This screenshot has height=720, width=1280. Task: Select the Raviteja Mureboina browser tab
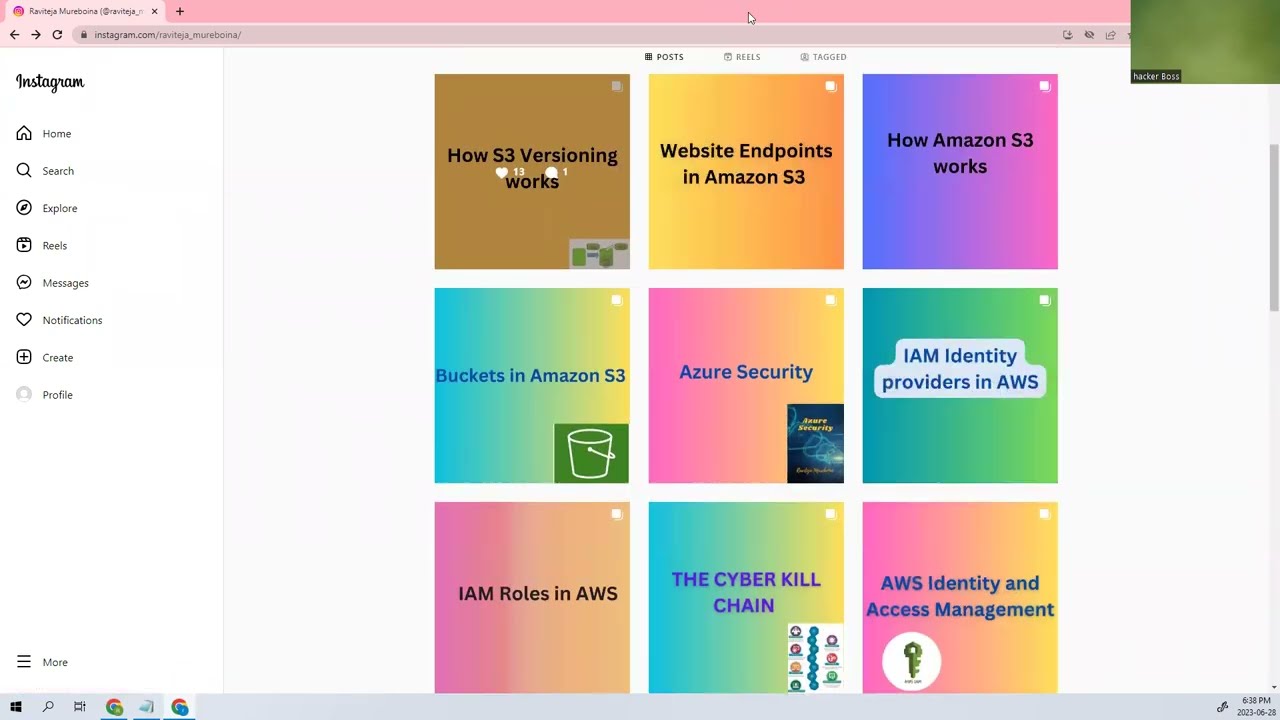click(x=86, y=11)
